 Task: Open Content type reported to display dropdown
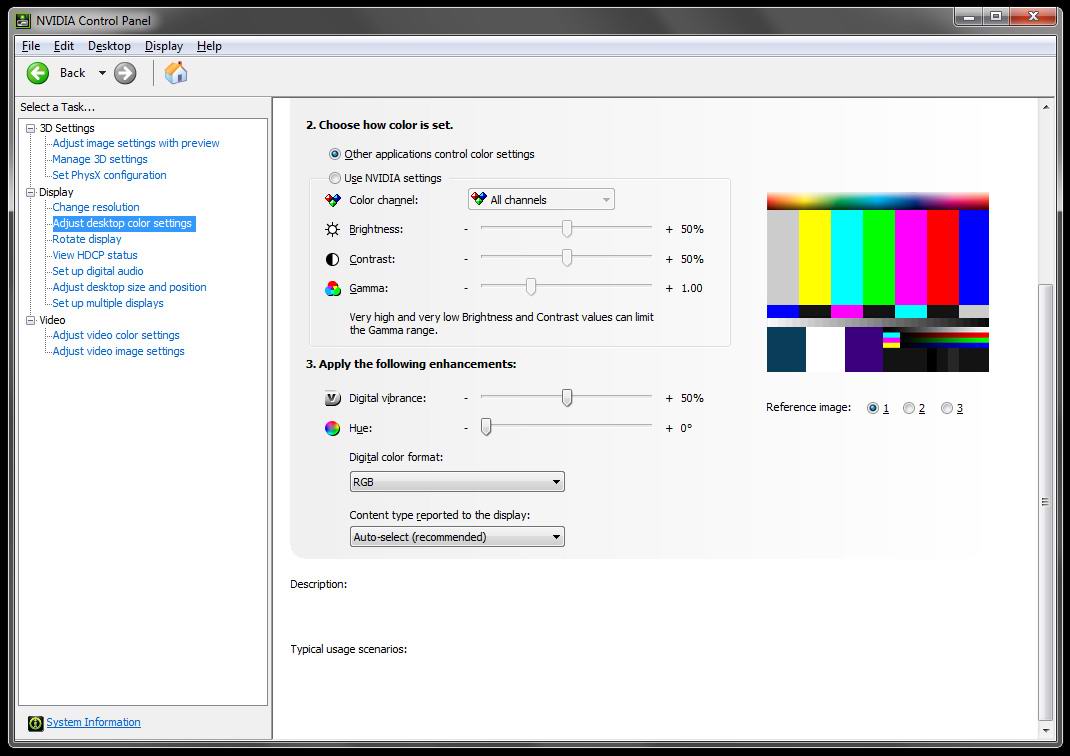[x=457, y=537]
